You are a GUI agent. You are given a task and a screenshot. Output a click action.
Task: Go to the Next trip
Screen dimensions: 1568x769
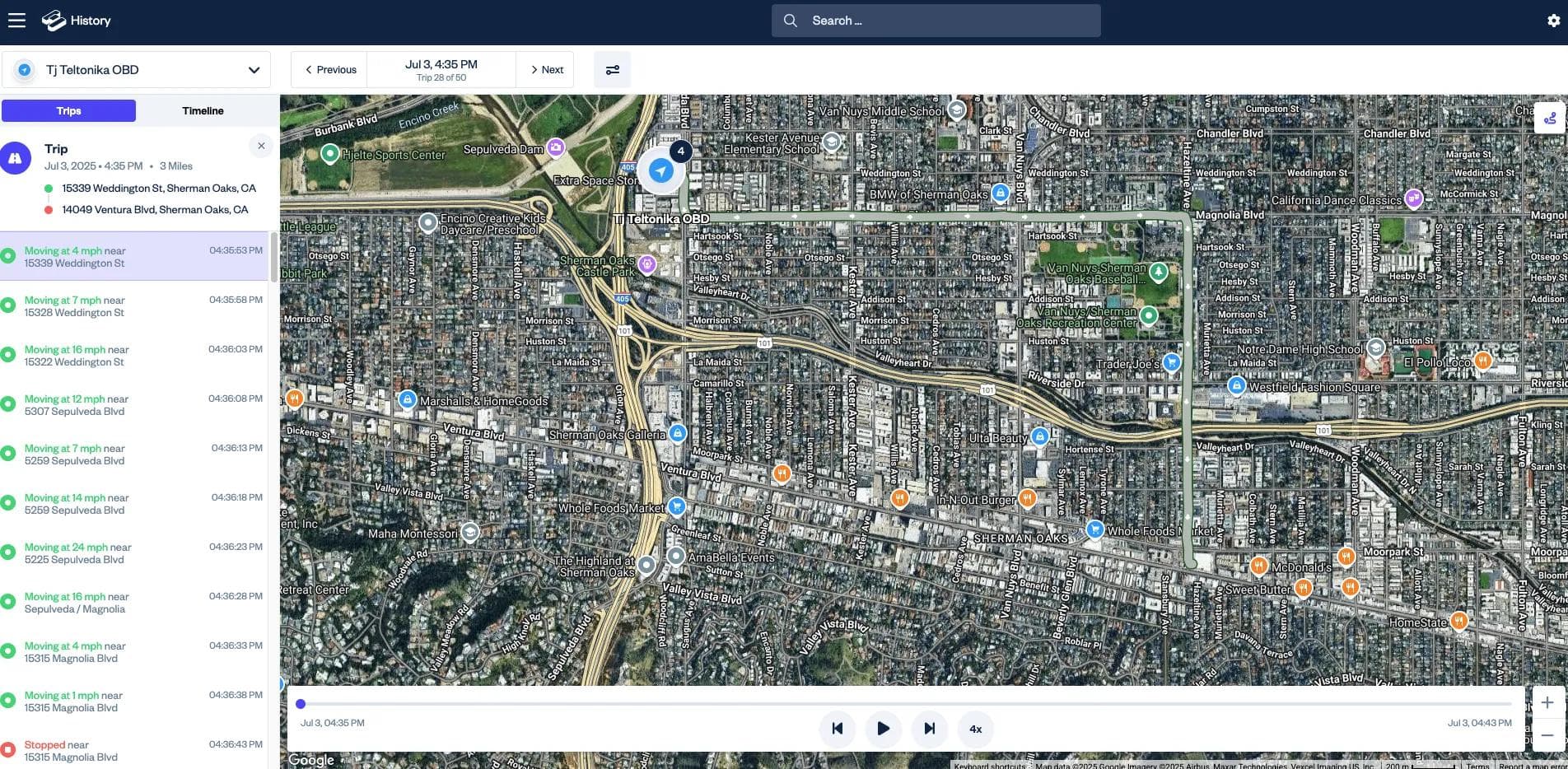546,70
